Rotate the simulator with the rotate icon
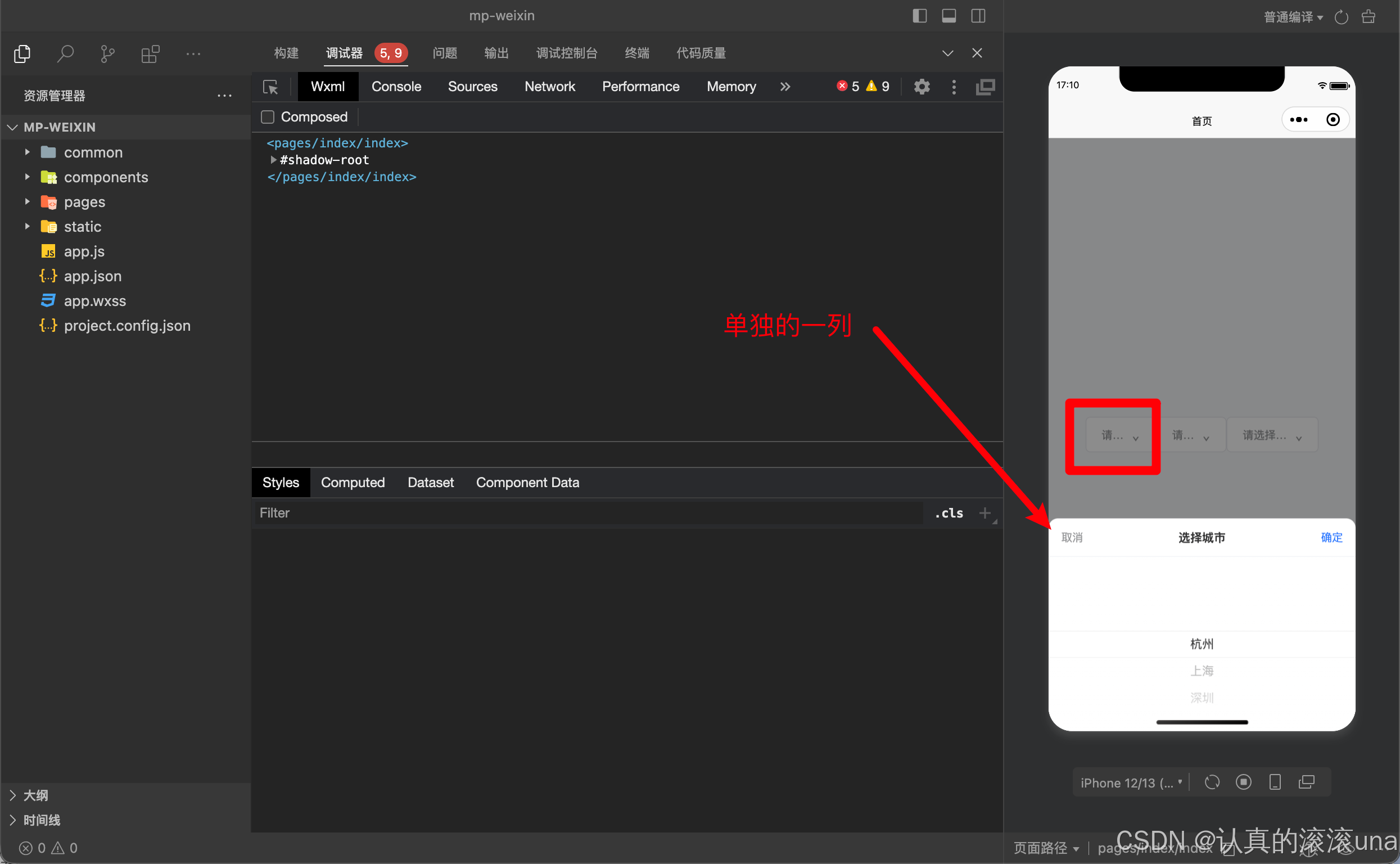1400x864 pixels. [1212, 782]
